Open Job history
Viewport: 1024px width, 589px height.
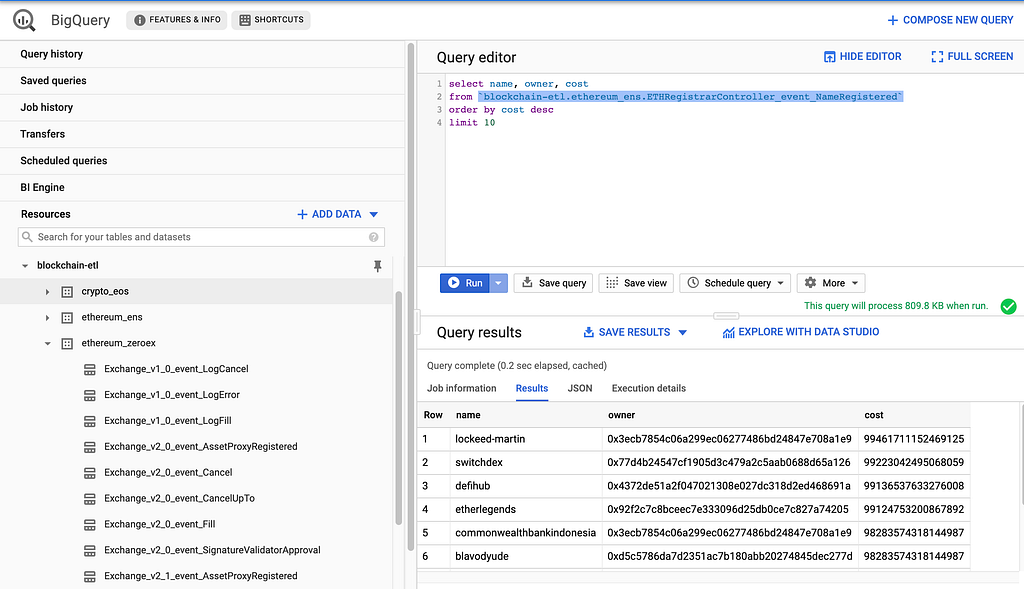[x=46, y=108]
